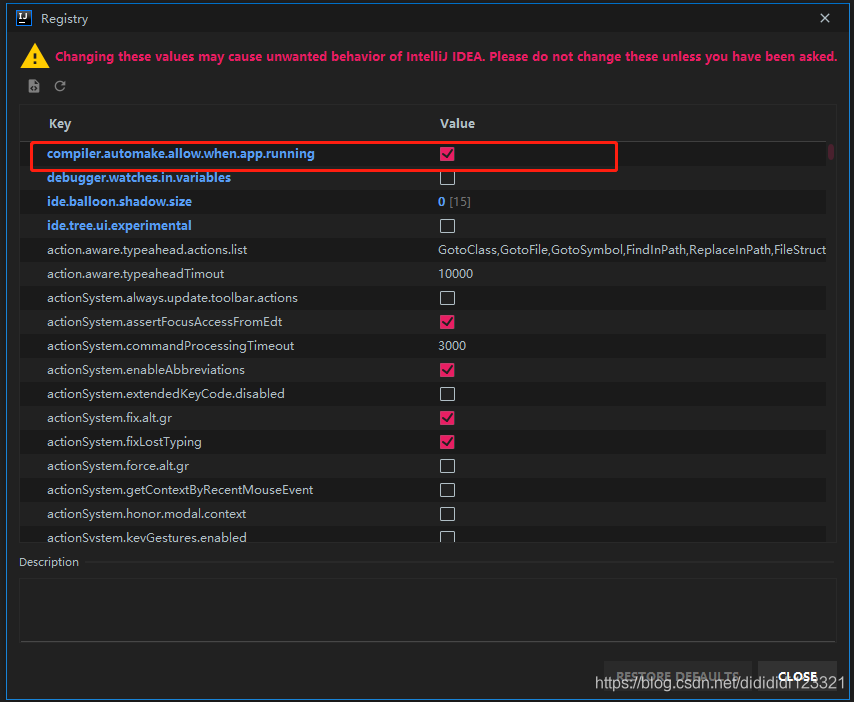Click the value 0 [15] cell
Screen dimensions: 854x702
coord(454,202)
